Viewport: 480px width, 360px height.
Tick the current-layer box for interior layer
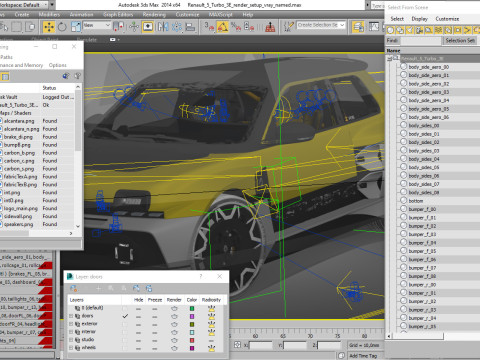point(125,332)
